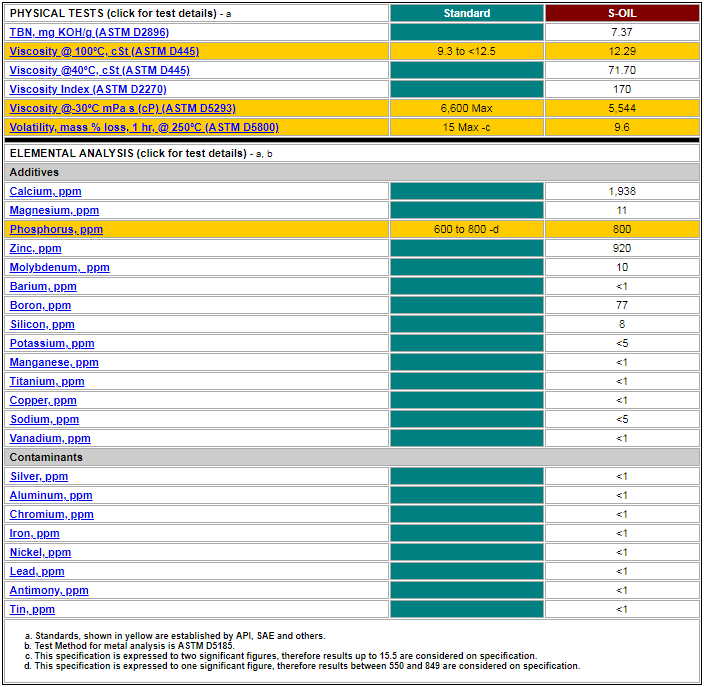Select the Silver, ppm contaminant link
704x687 pixels.
(x=39, y=476)
